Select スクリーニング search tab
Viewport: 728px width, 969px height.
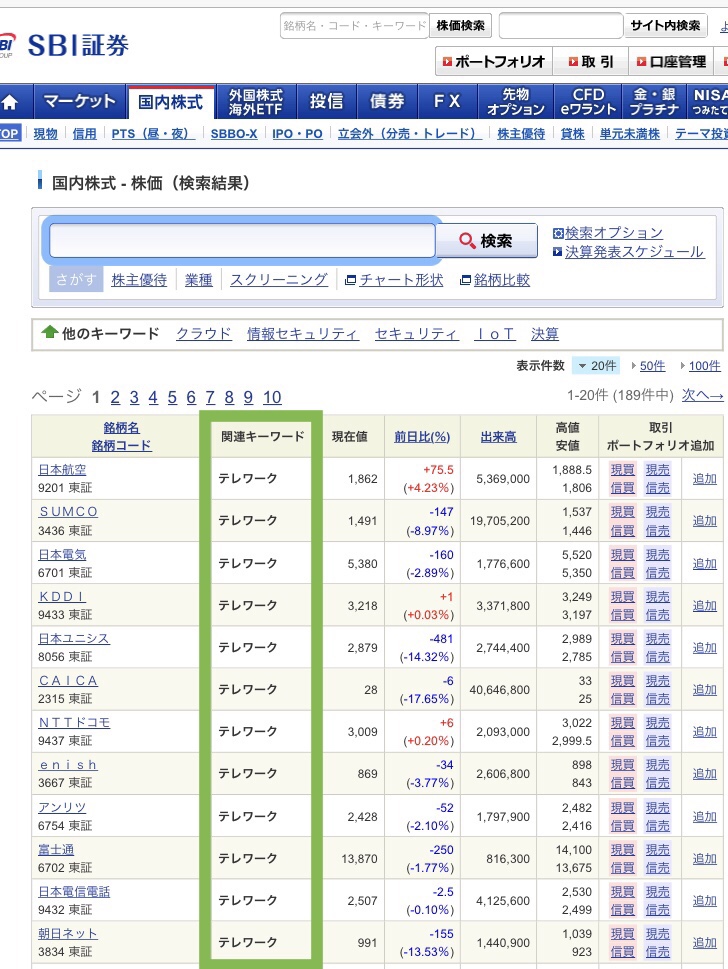[279, 280]
